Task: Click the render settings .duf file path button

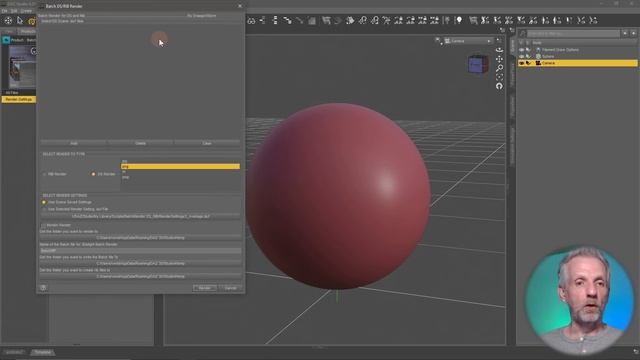Action: coord(140,216)
